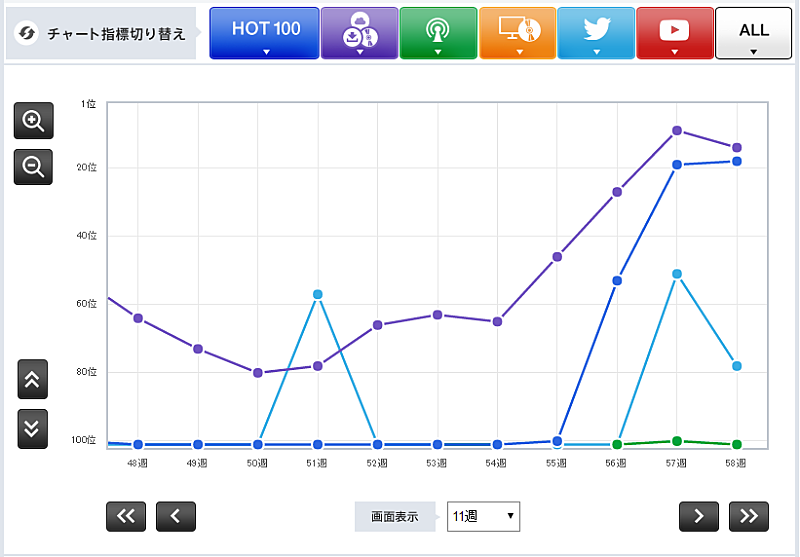Toggle the YouTube chart indicator

[x=674, y=34]
